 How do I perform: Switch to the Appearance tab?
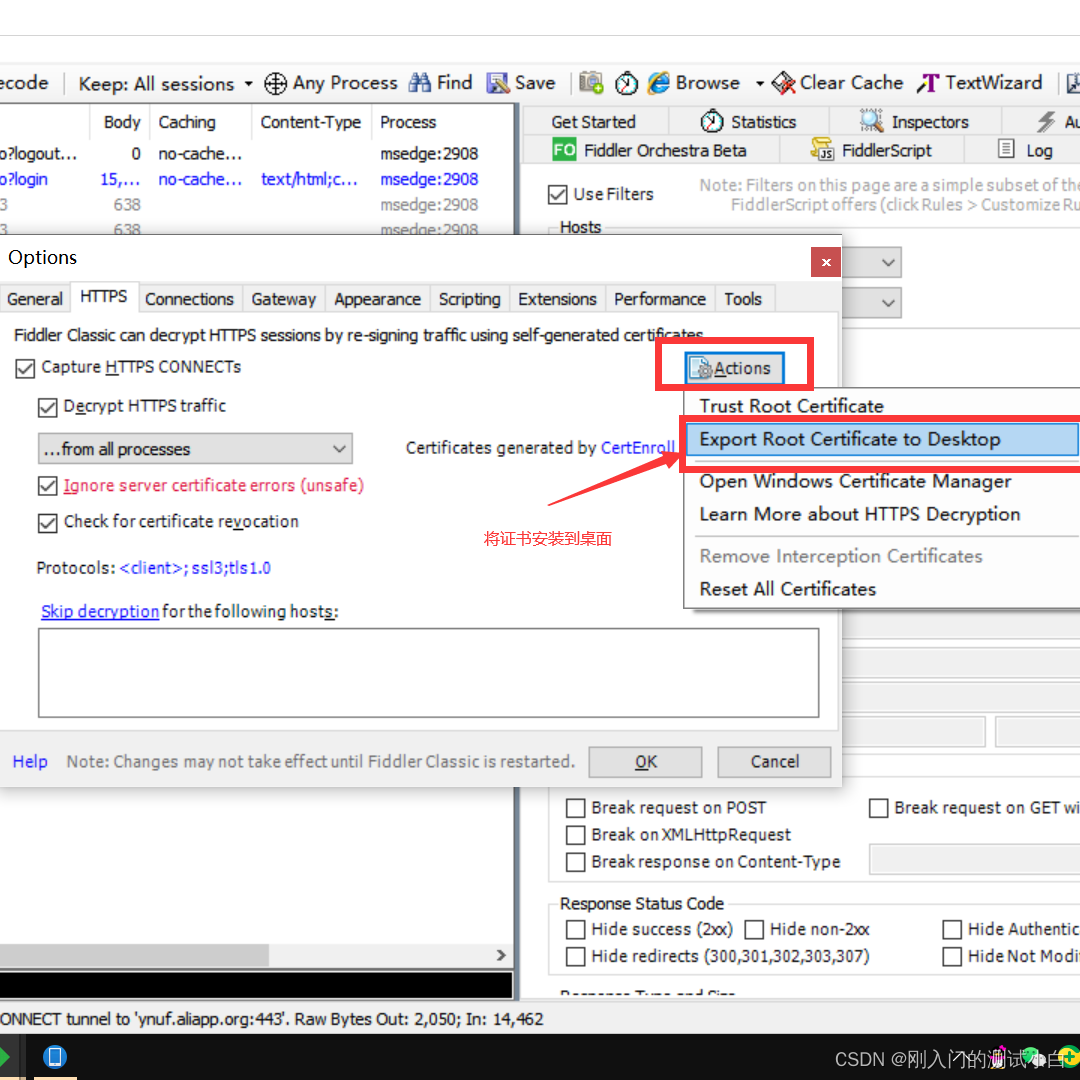(377, 299)
